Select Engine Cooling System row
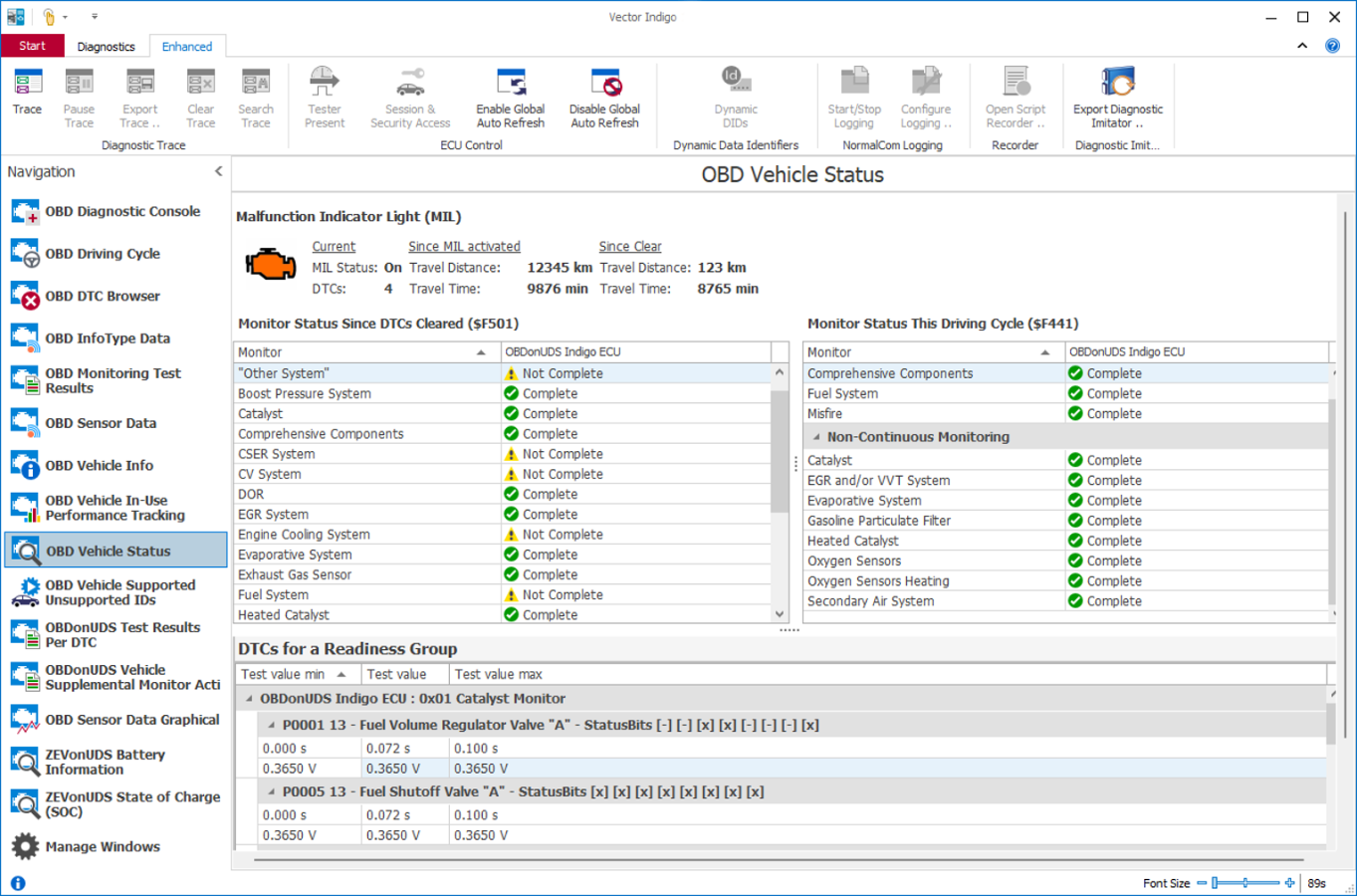This screenshot has width=1357, height=896. click(x=503, y=535)
